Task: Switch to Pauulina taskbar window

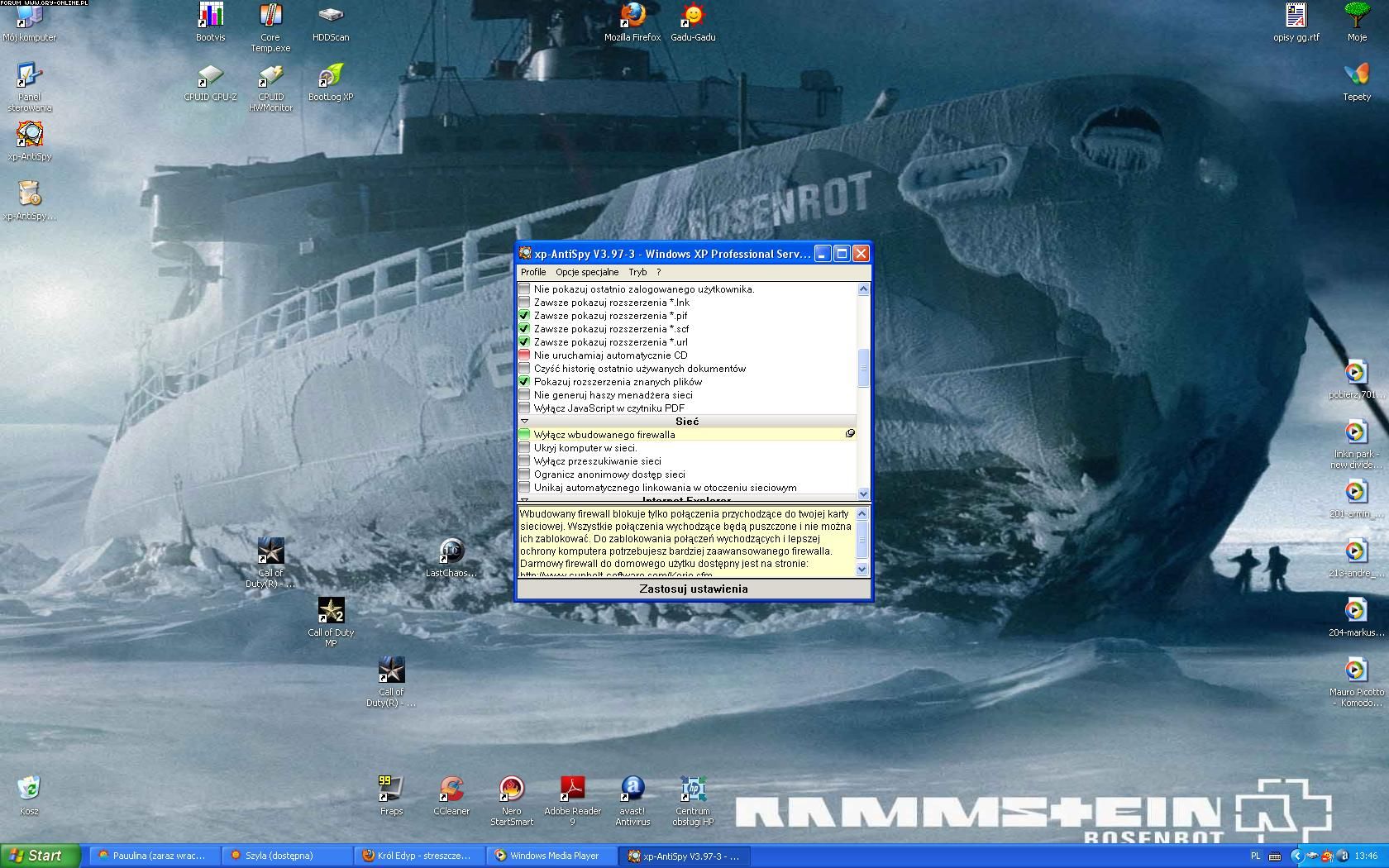Action: [x=154, y=856]
